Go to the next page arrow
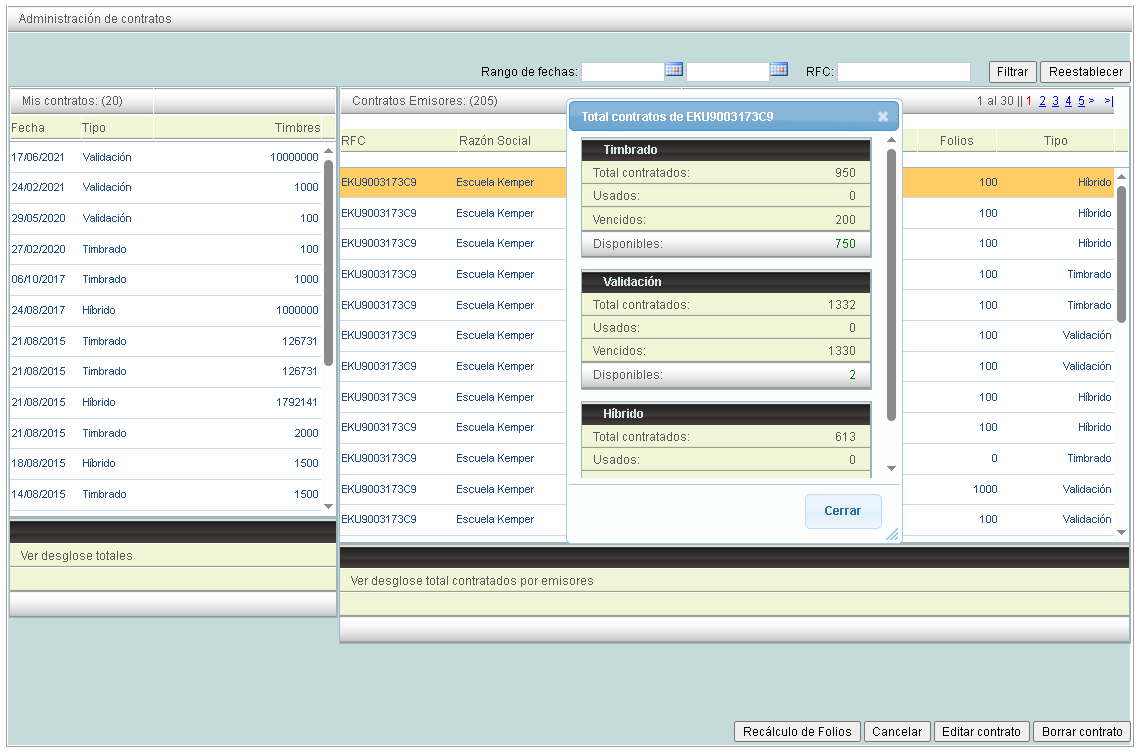 (x=1092, y=101)
